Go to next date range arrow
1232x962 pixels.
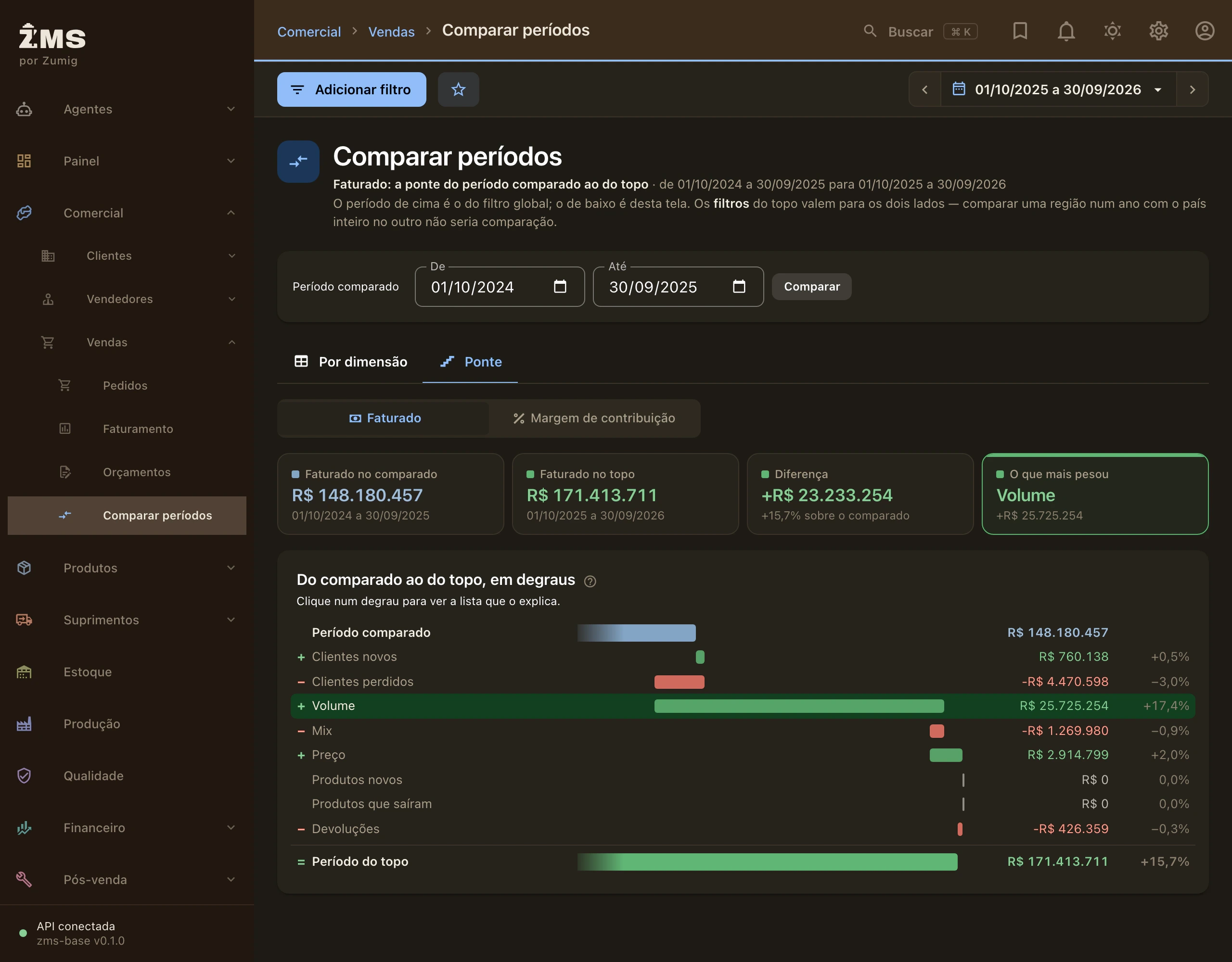click(x=1193, y=89)
